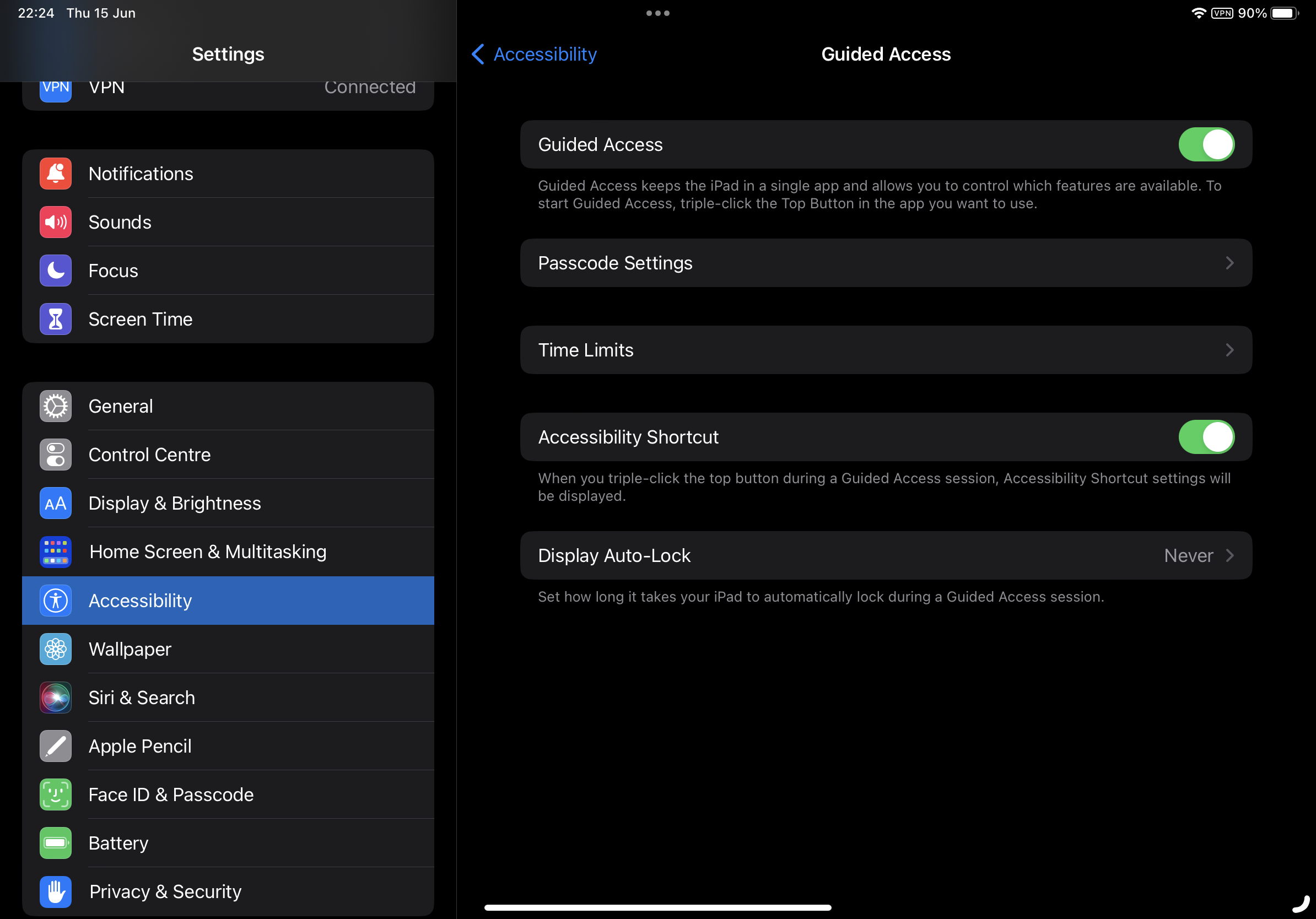Image resolution: width=1316 pixels, height=919 pixels.
Task: Select the Wallpaper row
Action: pos(228,649)
